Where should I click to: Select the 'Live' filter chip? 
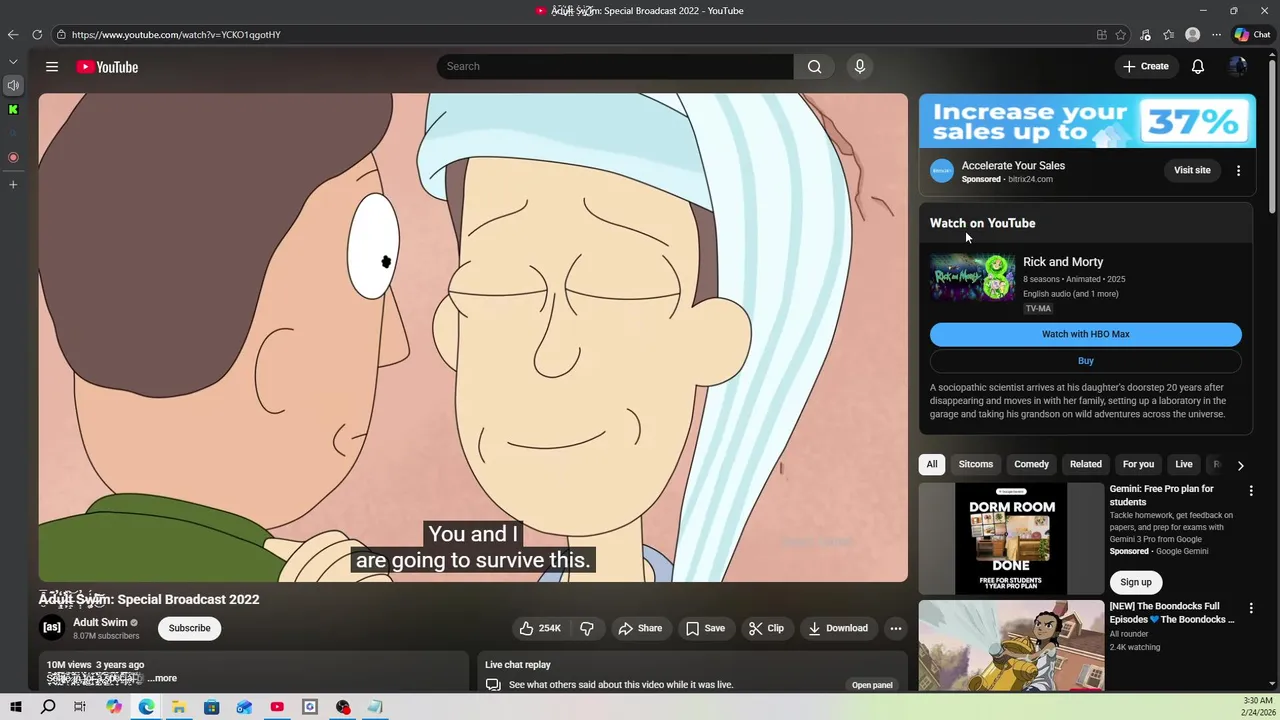[1184, 464]
